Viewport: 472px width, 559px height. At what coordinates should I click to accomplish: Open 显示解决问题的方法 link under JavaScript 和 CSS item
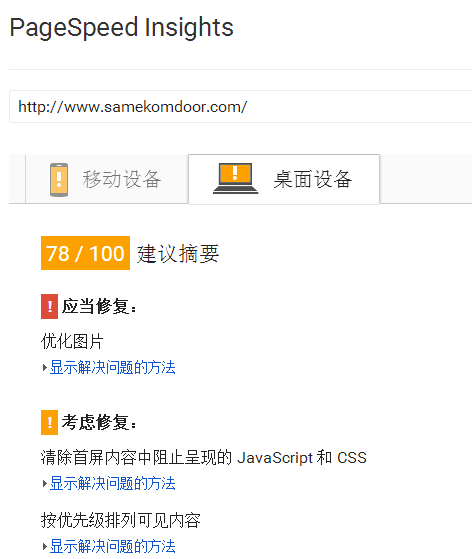click(113, 484)
